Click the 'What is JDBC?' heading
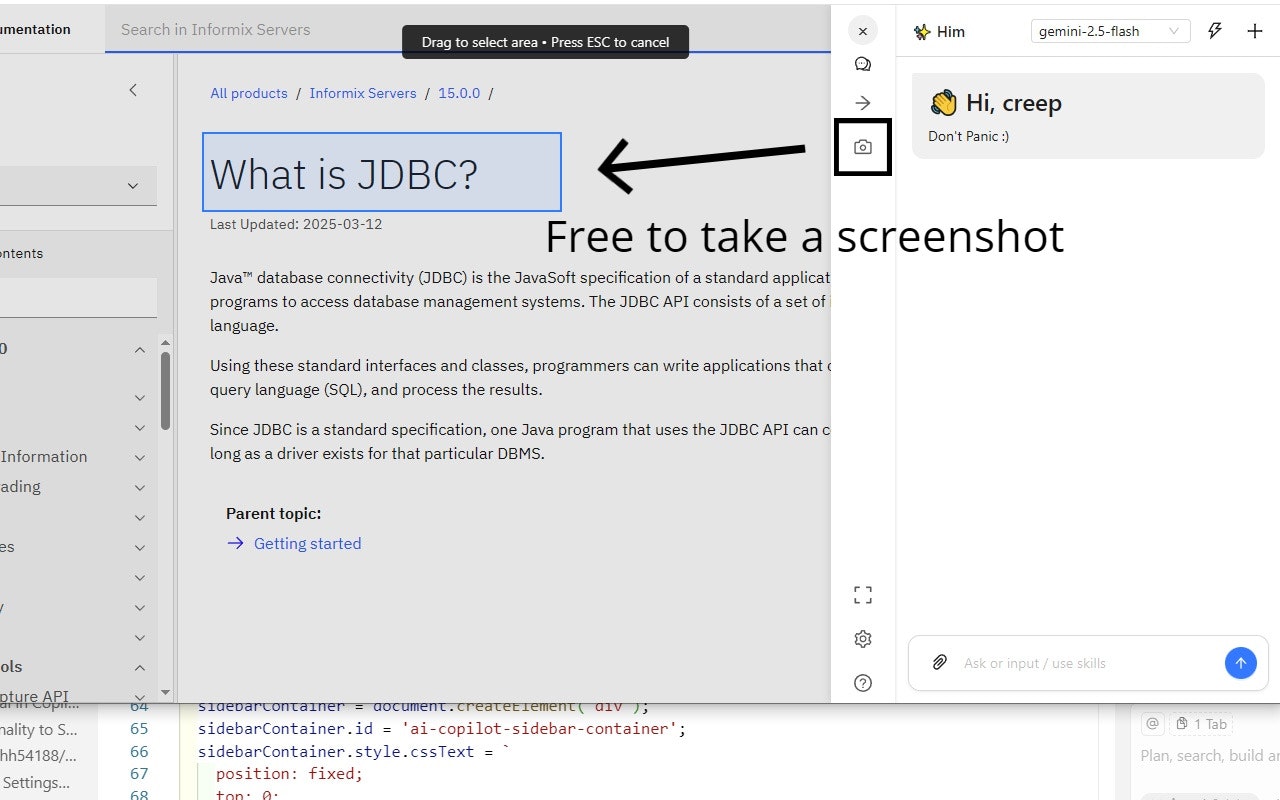 point(344,174)
